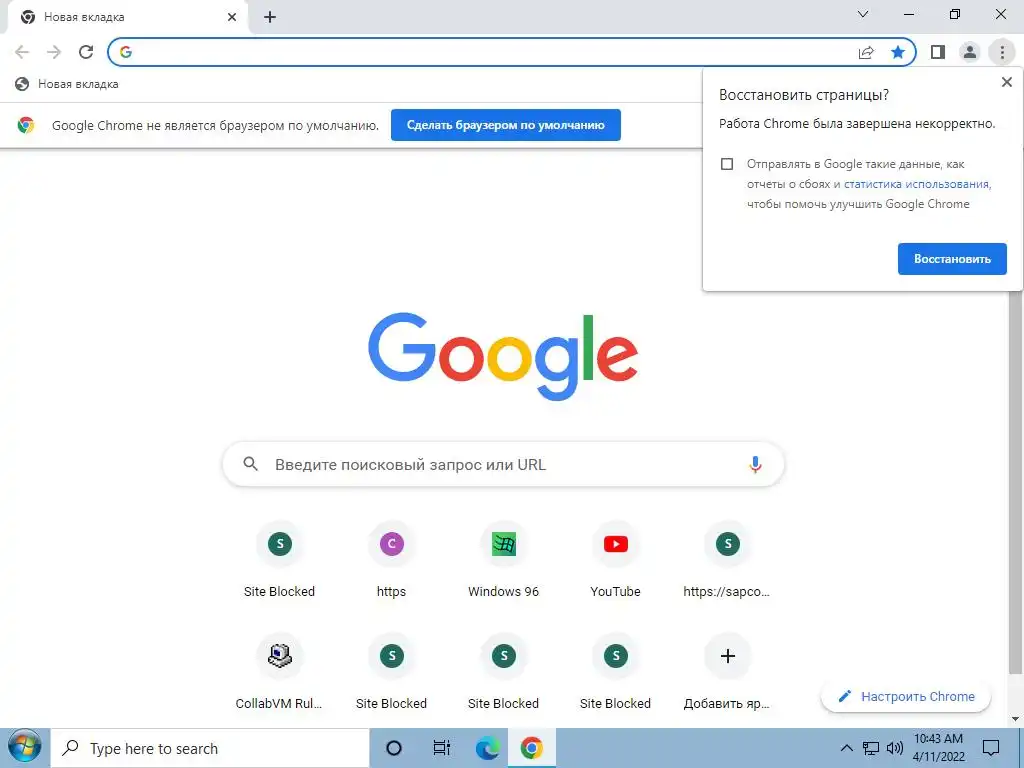
Task: Open the YouTube shortcut
Action: coord(615,558)
